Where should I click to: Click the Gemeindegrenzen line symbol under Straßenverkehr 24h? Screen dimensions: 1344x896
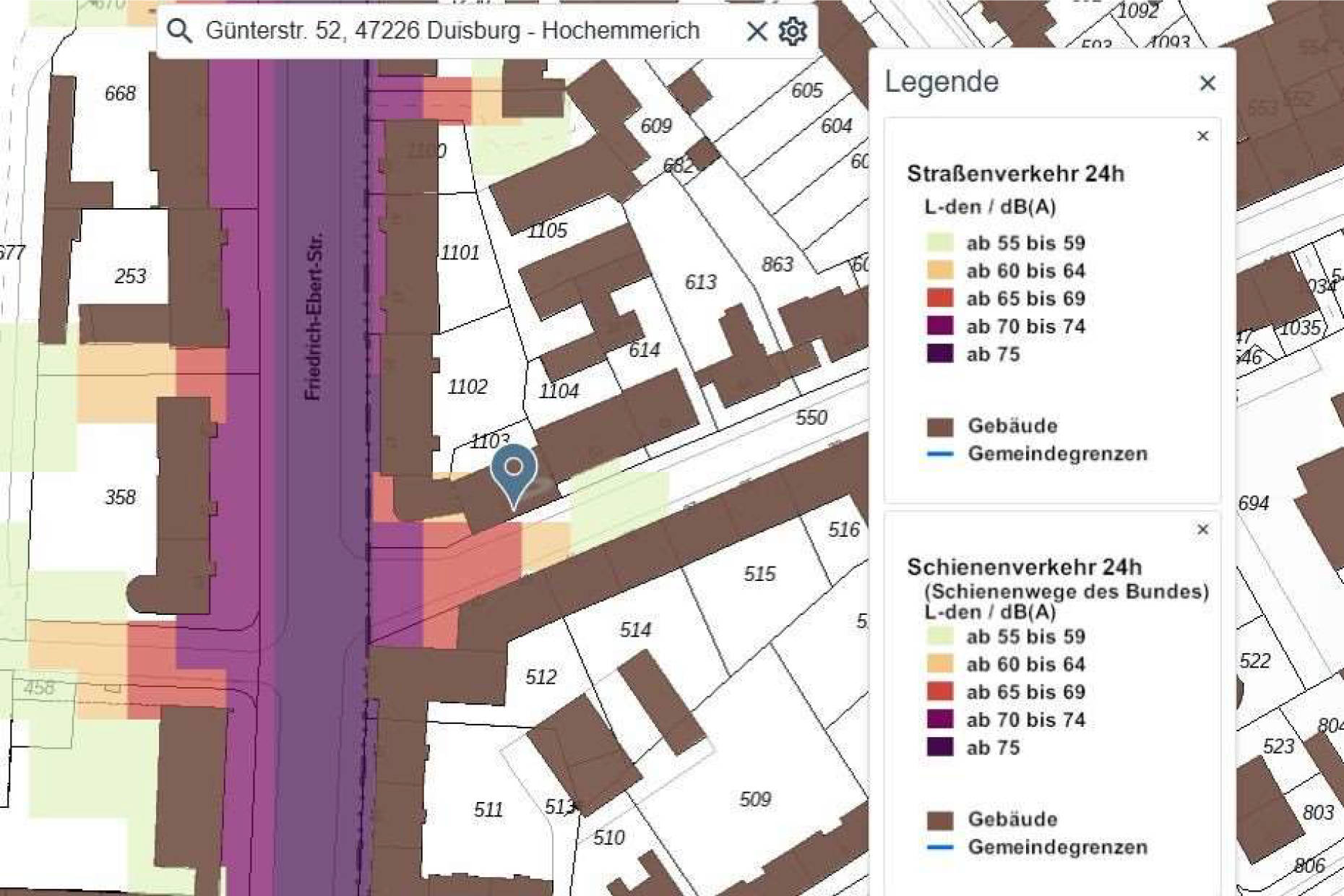(x=939, y=454)
